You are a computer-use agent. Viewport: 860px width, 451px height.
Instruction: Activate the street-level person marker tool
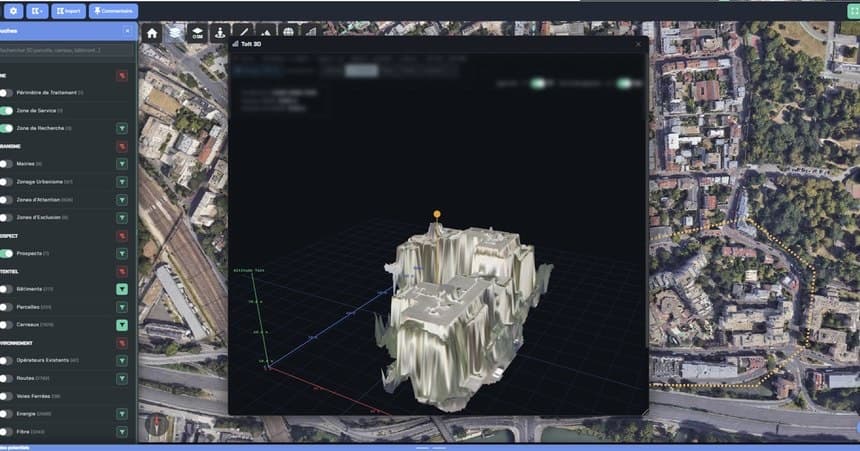[220, 33]
